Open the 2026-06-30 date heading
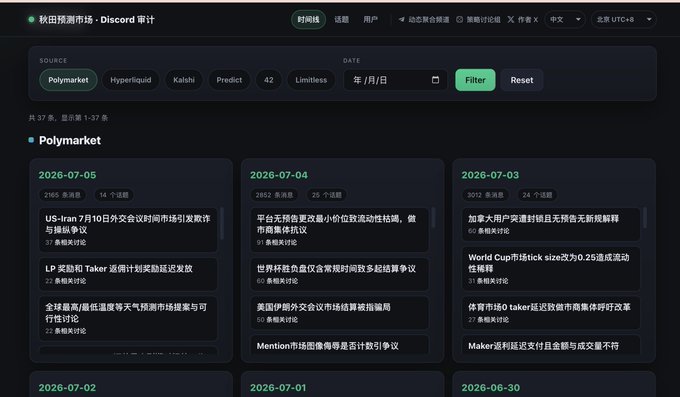Image resolution: width=680 pixels, height=397 pixels. [490, 387]
